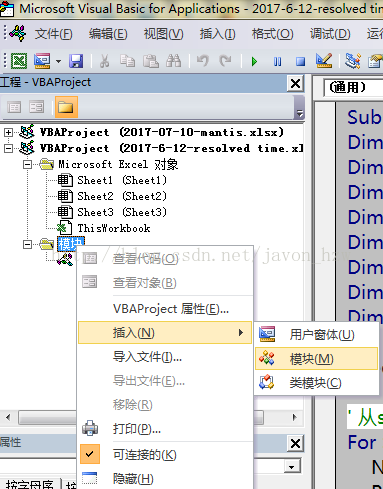Image resolution: width=383 pixels, height=489 pixels.
Task: Click the Undo arrow icon
Action: point(202,61)
